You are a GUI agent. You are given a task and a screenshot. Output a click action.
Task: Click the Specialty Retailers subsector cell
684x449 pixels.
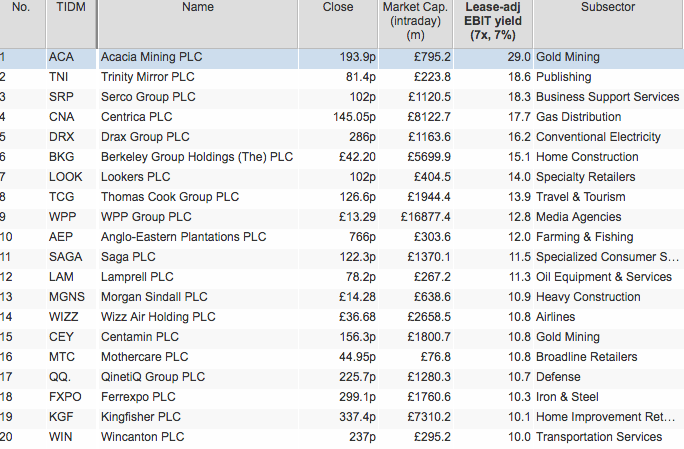tap(585, 177)
